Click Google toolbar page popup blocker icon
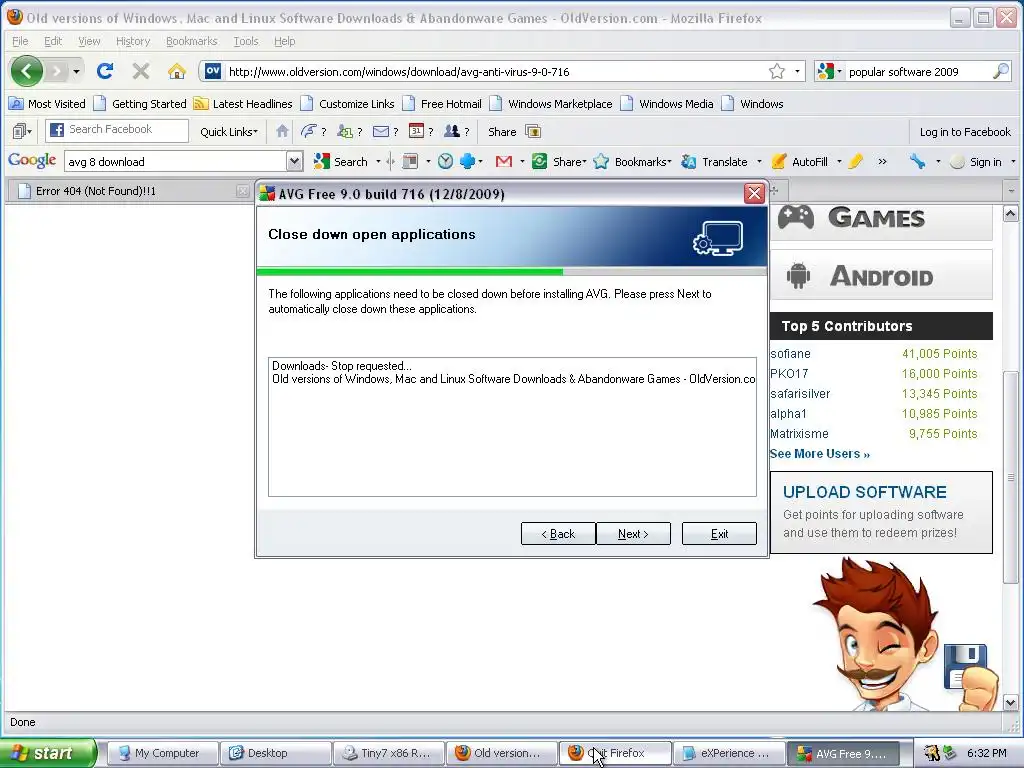Viewport: 1024px width, 768px height. click(x=410, y=161)
